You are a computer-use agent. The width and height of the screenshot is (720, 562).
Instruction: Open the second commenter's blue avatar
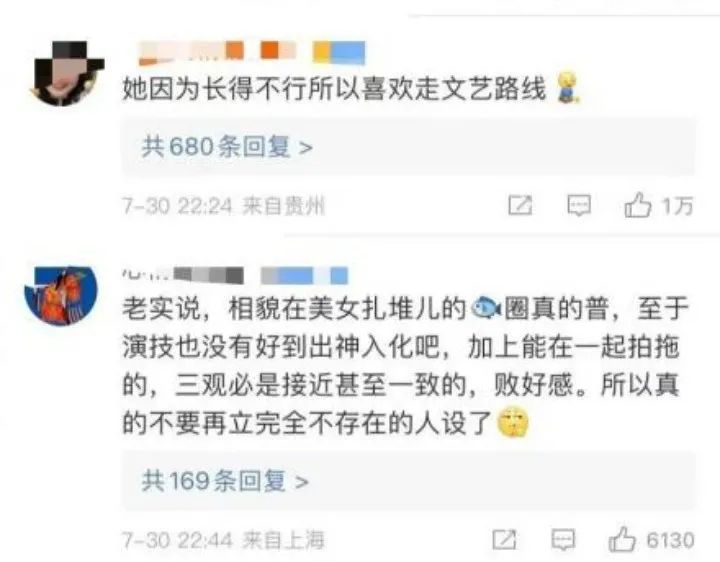[61, 295]
